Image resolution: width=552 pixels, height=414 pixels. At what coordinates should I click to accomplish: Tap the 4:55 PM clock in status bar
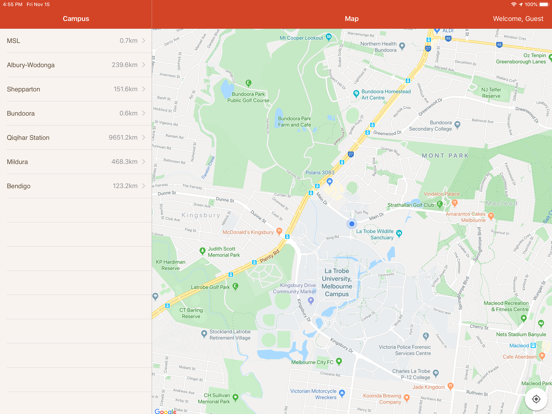[x=12, y=4]
